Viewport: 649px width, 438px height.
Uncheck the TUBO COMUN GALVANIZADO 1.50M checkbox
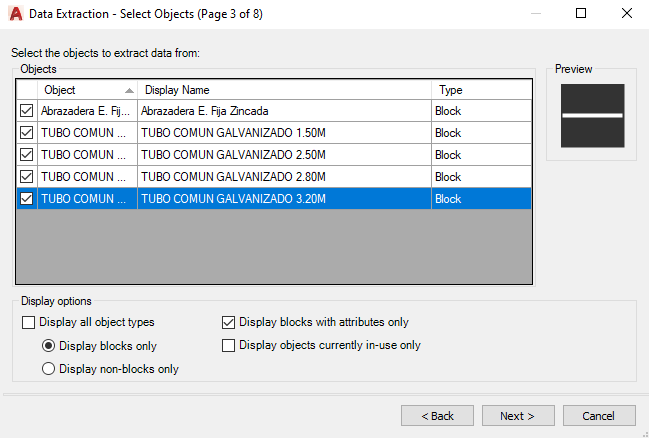click(27, 133)
